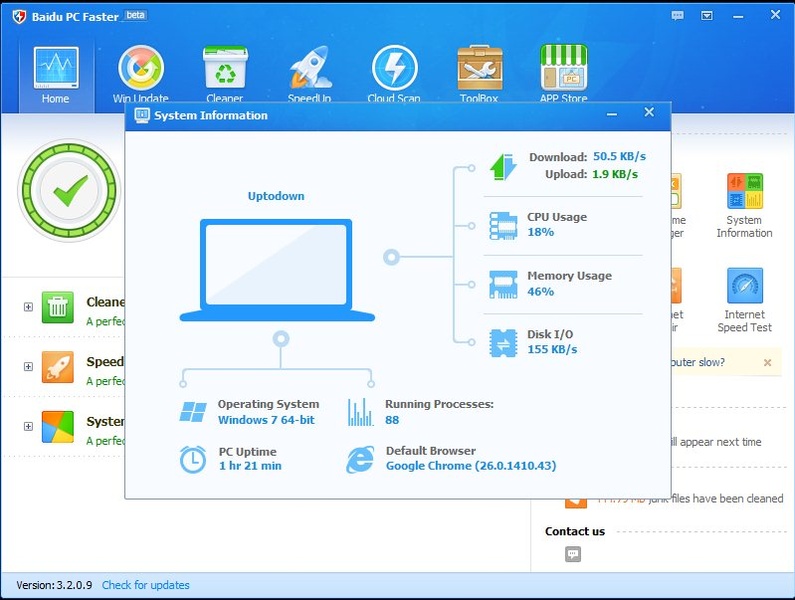Open the Win Update section
This screenshot has width=795, height=600.
pos(141,72)
